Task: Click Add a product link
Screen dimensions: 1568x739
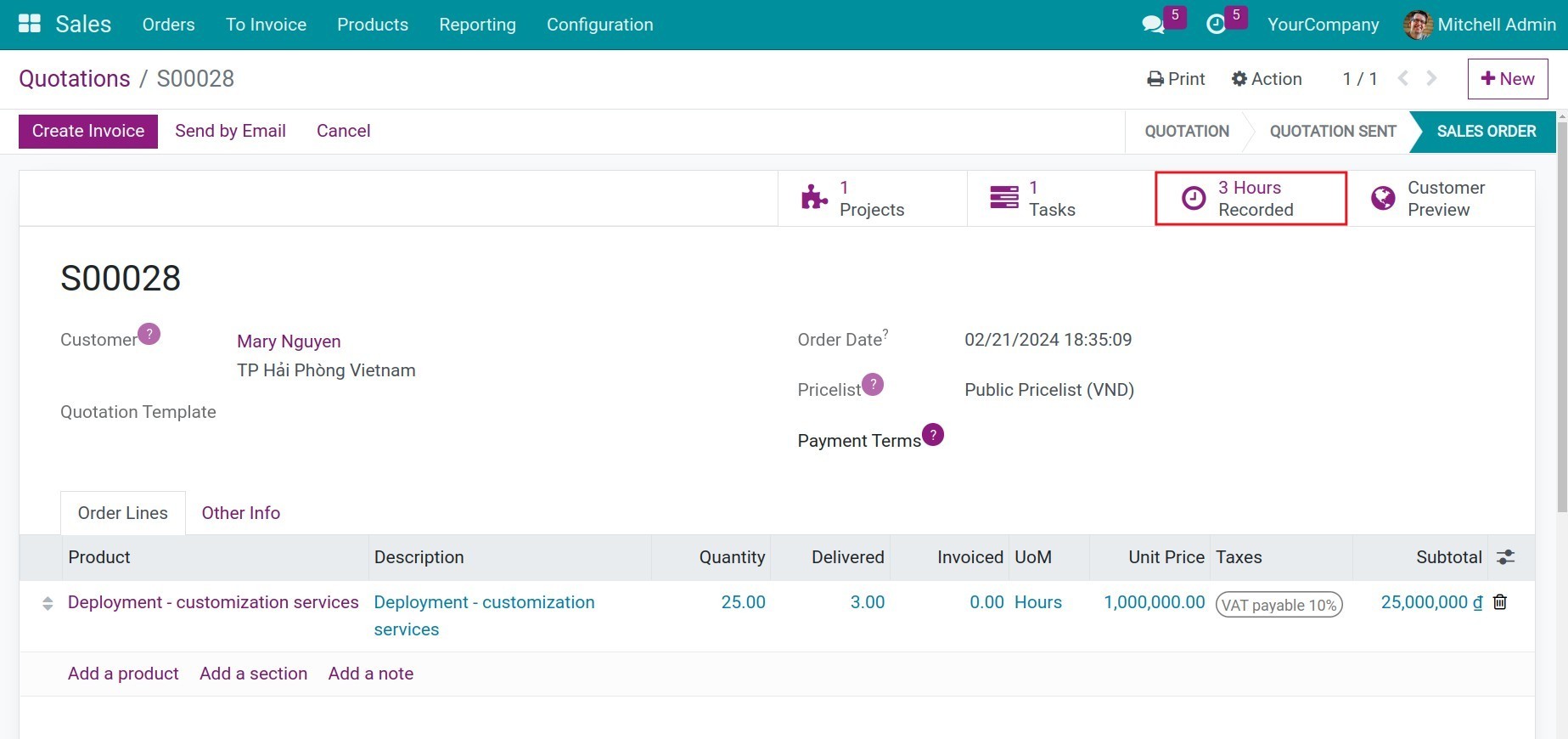Action: pyautogui.click(x=123, y=674)
